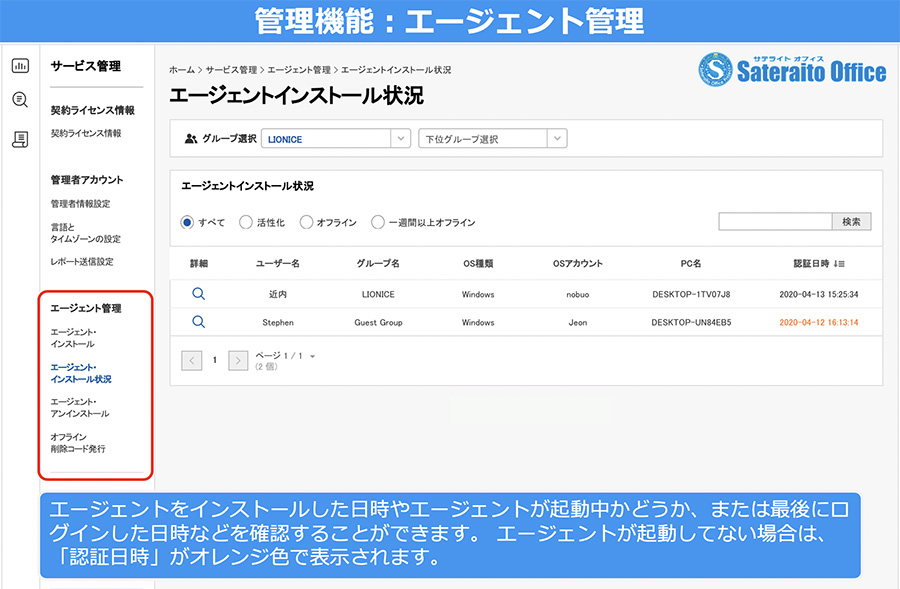Sort by 認証日時 sort icon
Image resolution: width=900 pixels, height=589 pixels.
tap(839, 264)
